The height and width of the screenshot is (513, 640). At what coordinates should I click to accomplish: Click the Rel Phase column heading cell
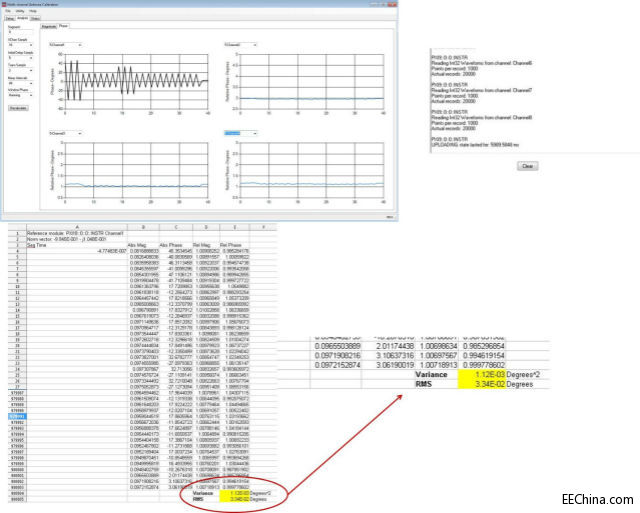(x=235, y=245)
